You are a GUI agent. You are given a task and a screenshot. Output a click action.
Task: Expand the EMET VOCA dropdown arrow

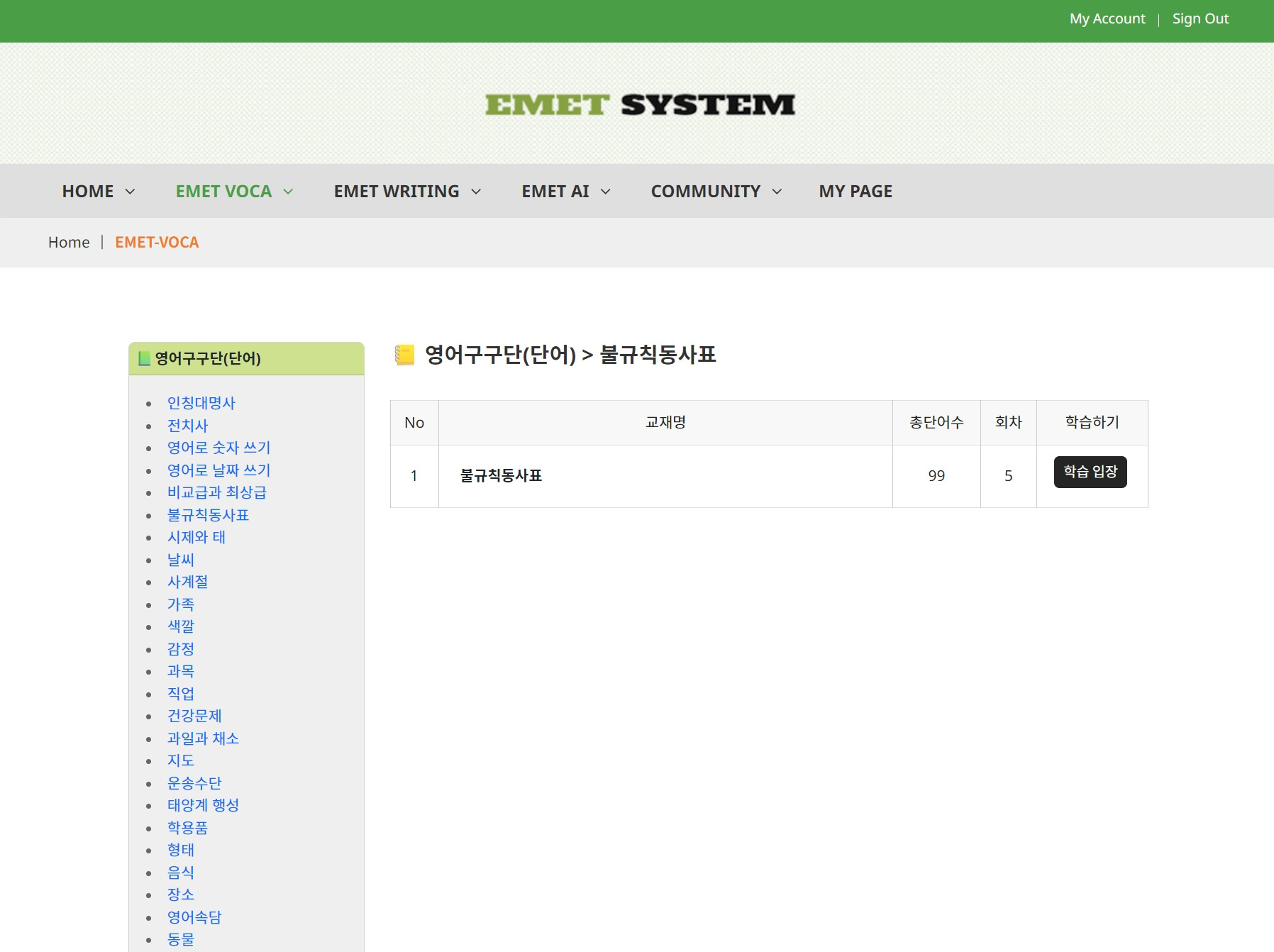pyautogui.click(x=288, y=192)
